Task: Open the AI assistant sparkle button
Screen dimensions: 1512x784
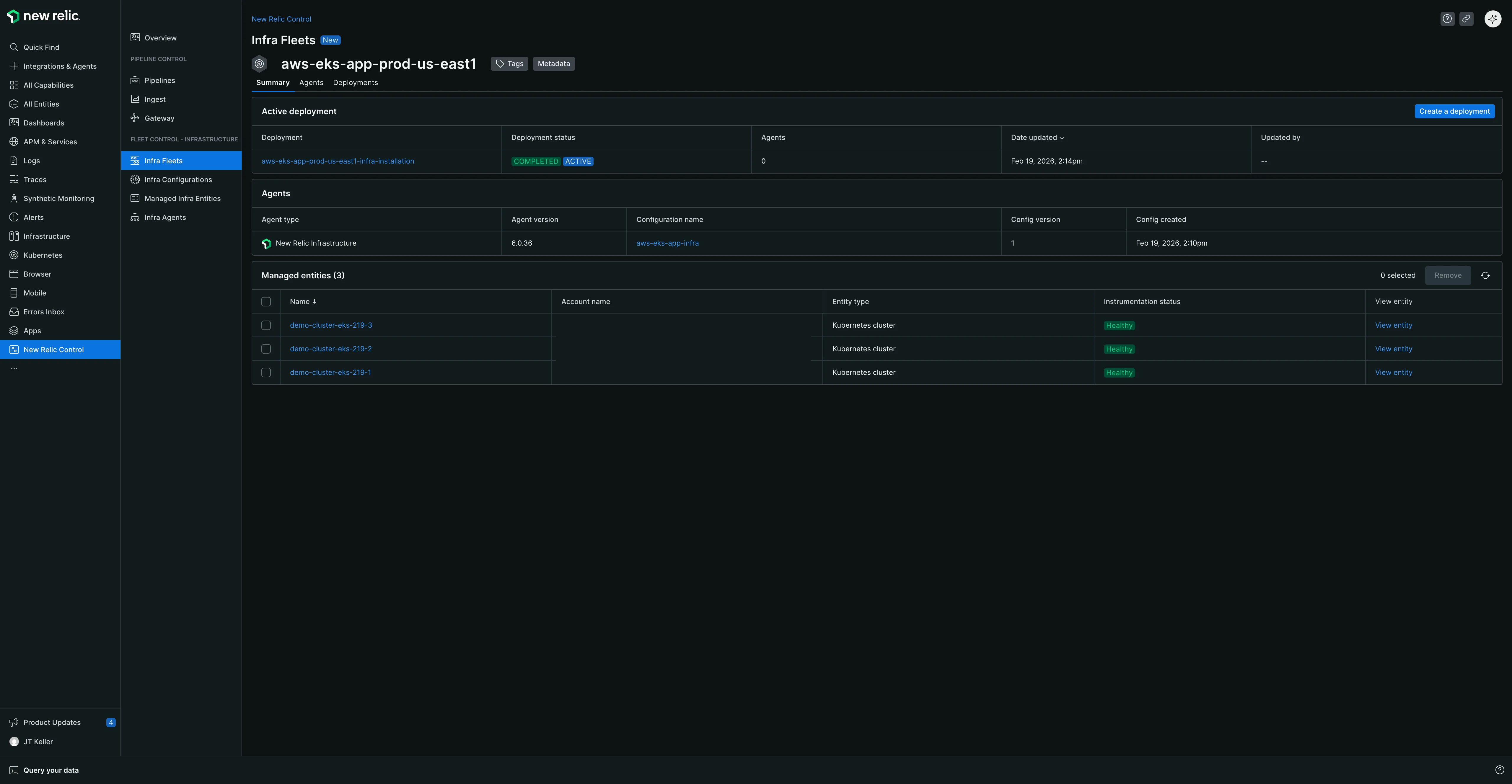Action: [x=1493, y=18]
